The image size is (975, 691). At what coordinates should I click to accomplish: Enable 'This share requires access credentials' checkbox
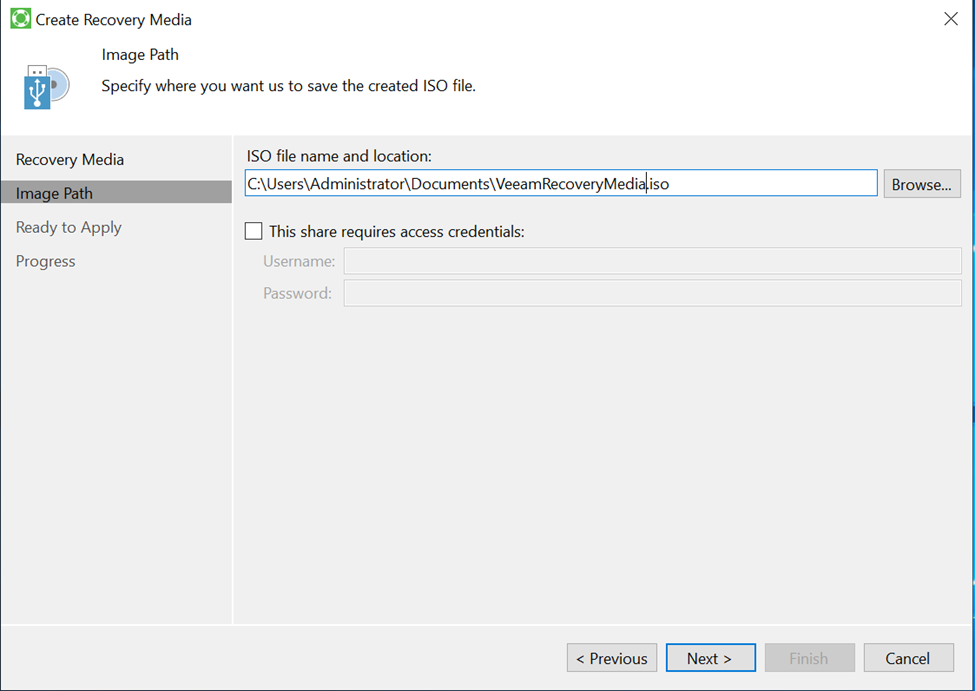click(254, 231)
